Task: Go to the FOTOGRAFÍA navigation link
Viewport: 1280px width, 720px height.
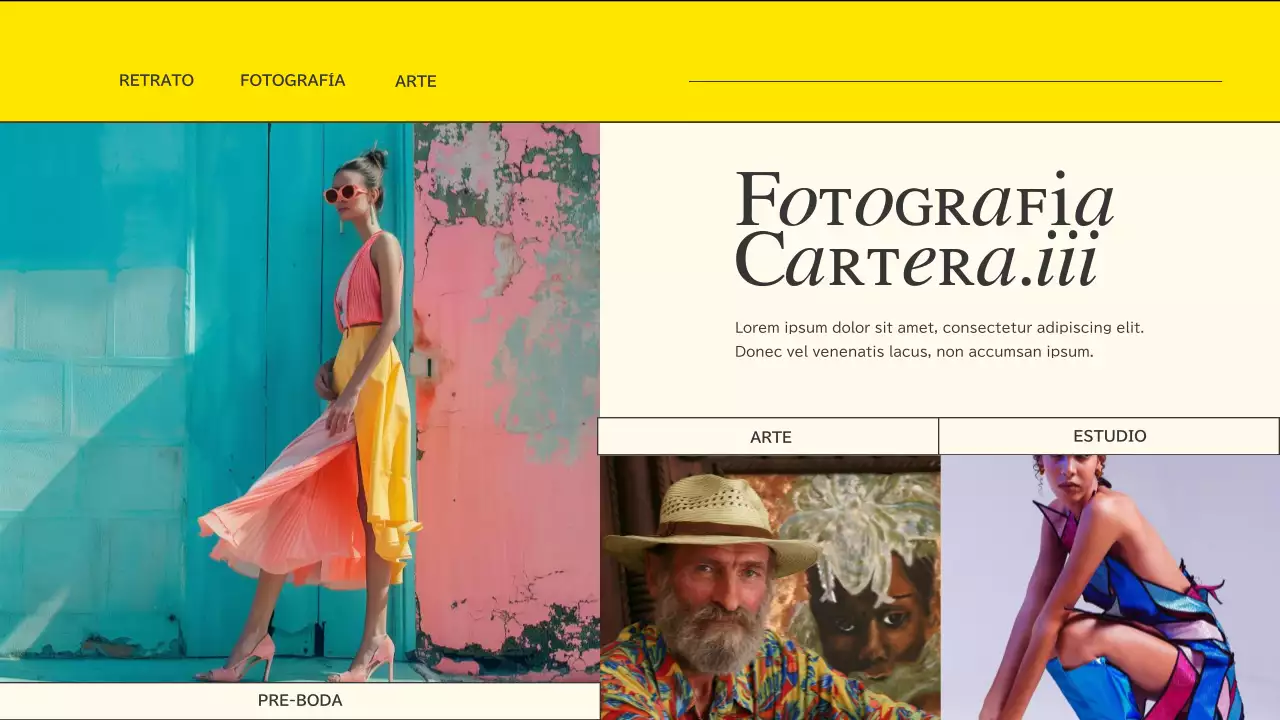Action: [x=292, y=81]
